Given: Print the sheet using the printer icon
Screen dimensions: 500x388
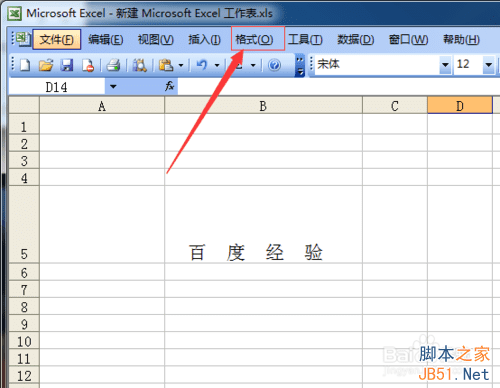Looking at the screenshot, I should click(113, 65).
